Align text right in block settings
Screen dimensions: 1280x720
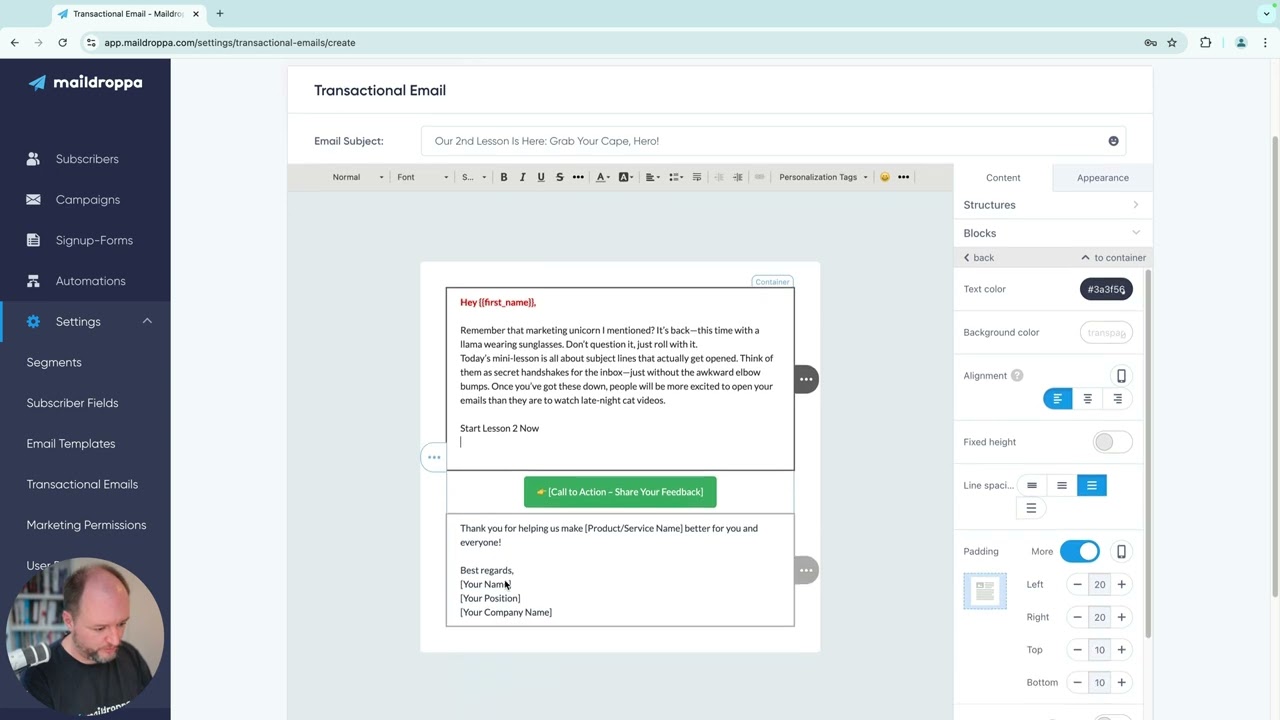point(1118,399)
